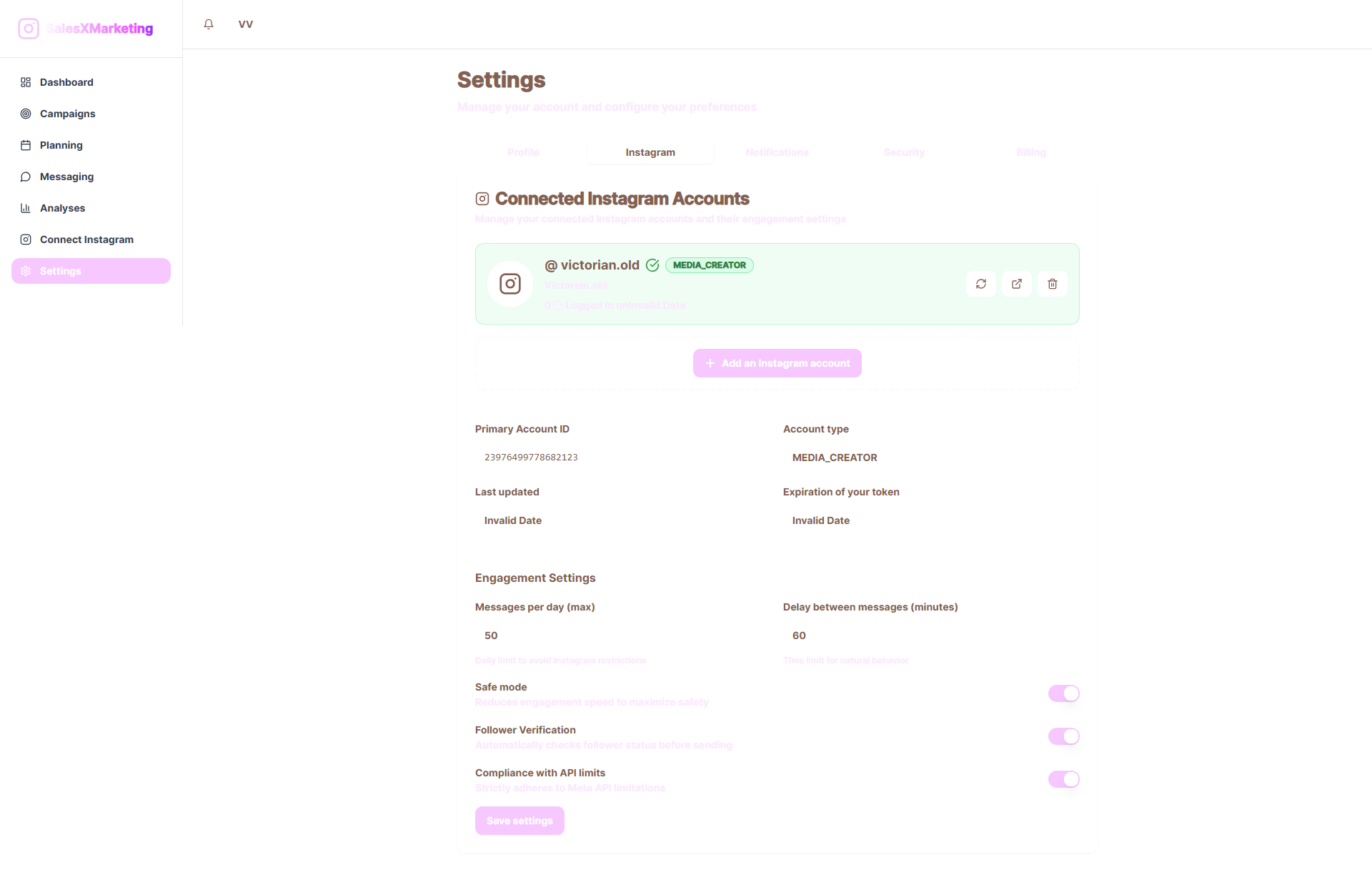Toggle the Safe mode switch
1372x870 pixels.
1063,693
